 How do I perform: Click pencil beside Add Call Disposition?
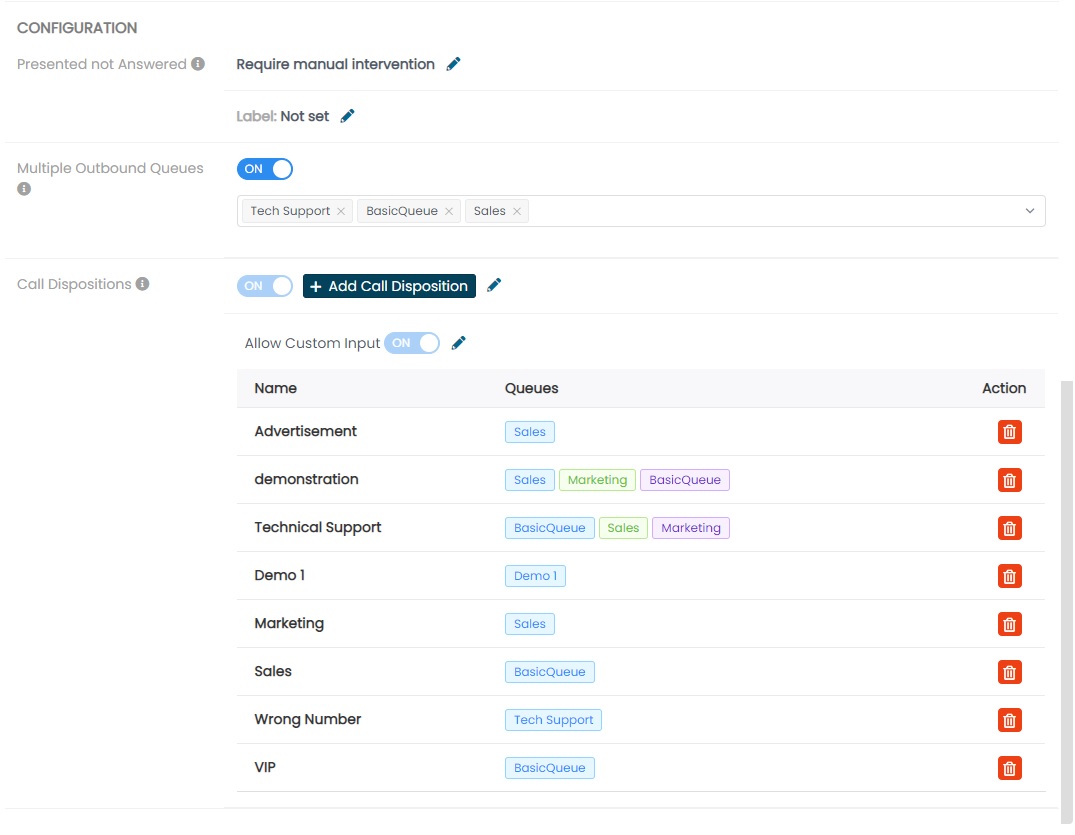(494, 285)
